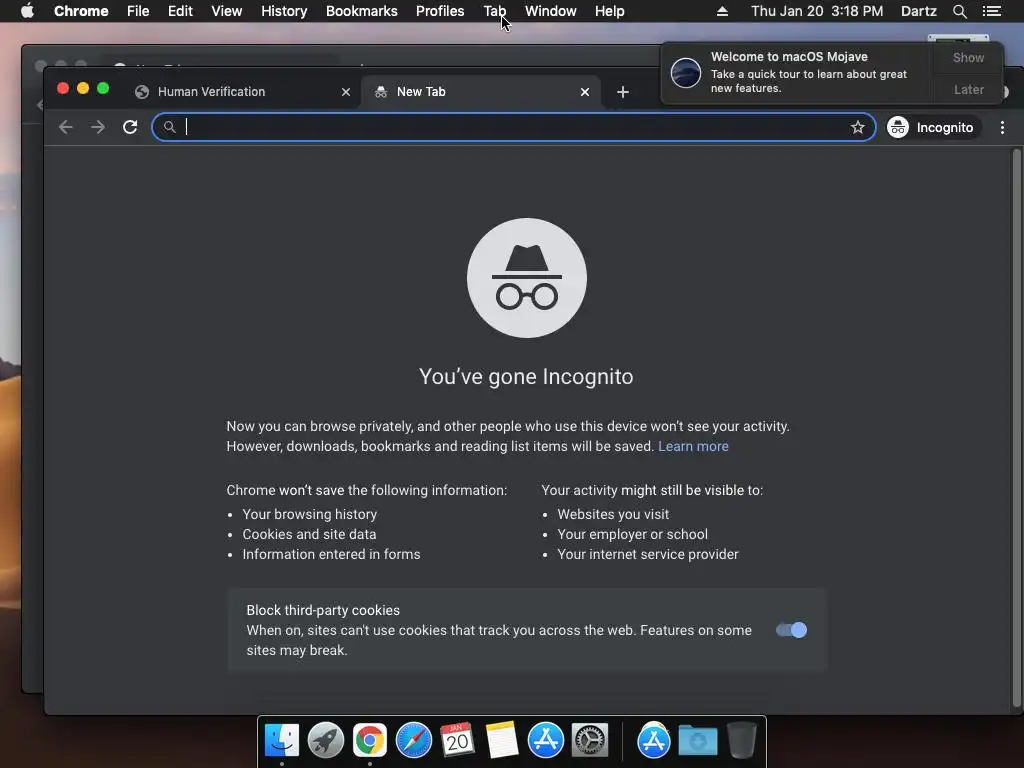Click the page vertical scrollbar
Screen dimensions: 1024x768
(x=1016, y=428)
